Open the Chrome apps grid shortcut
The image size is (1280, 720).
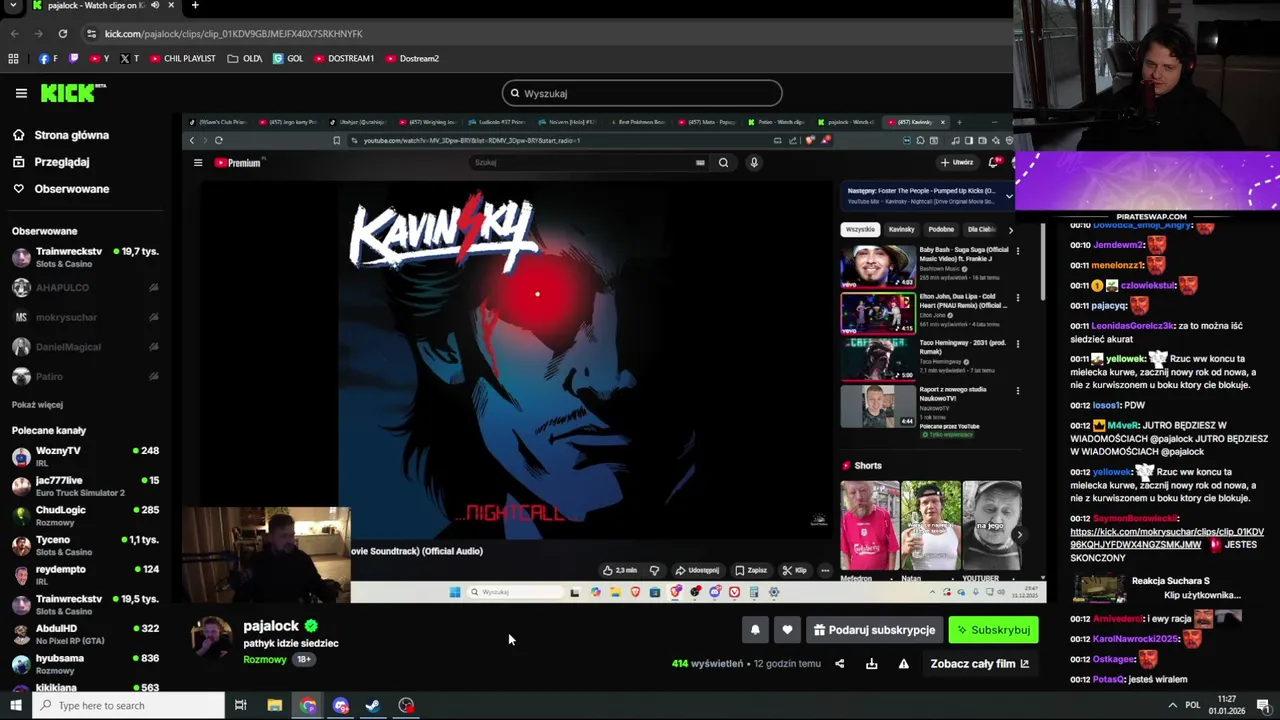pos(13,58)
